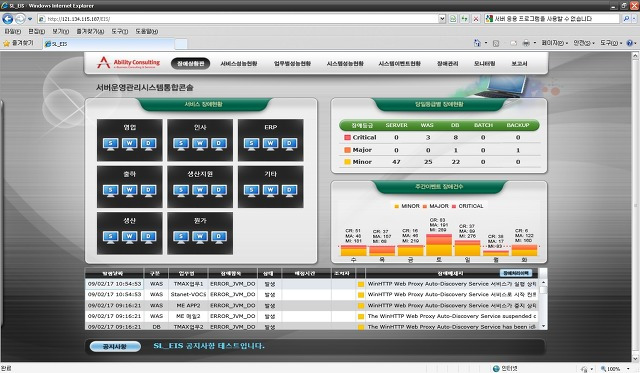Click the D database icon in the 생산 tile

(148, 238)
